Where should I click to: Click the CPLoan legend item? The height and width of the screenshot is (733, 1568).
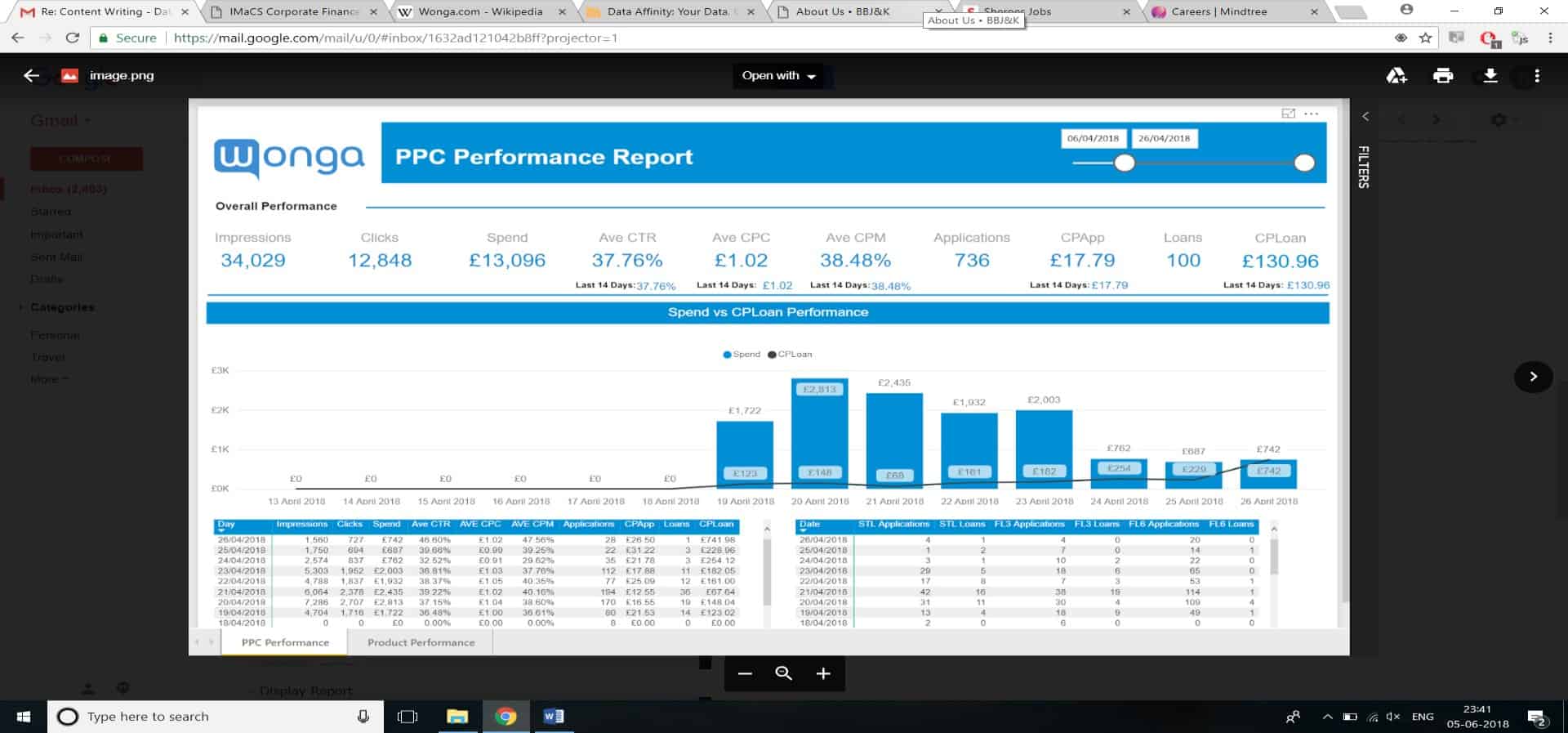(x=790, y=355)
